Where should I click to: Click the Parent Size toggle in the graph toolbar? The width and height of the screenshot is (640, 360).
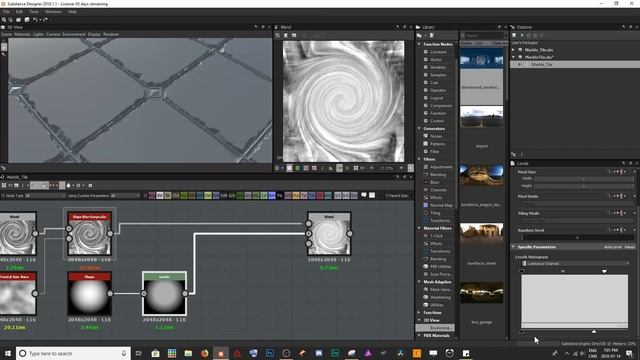point(397,196)
